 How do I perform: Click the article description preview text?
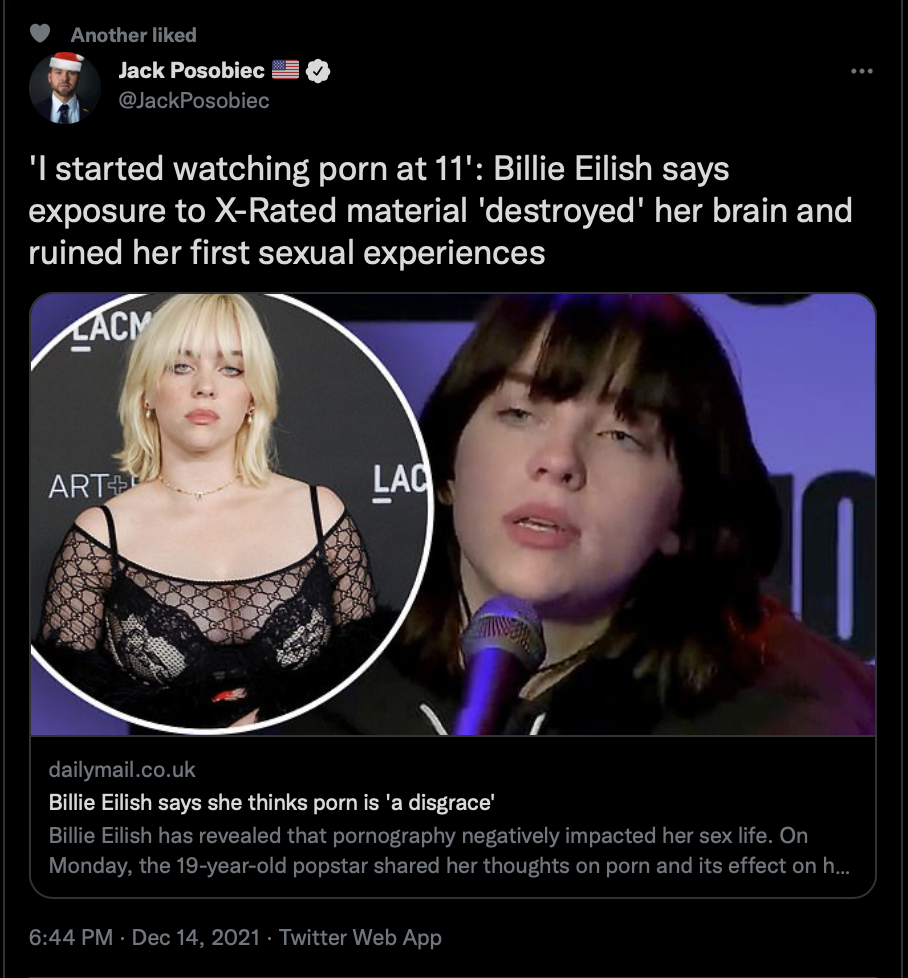[x=449, y=850]
